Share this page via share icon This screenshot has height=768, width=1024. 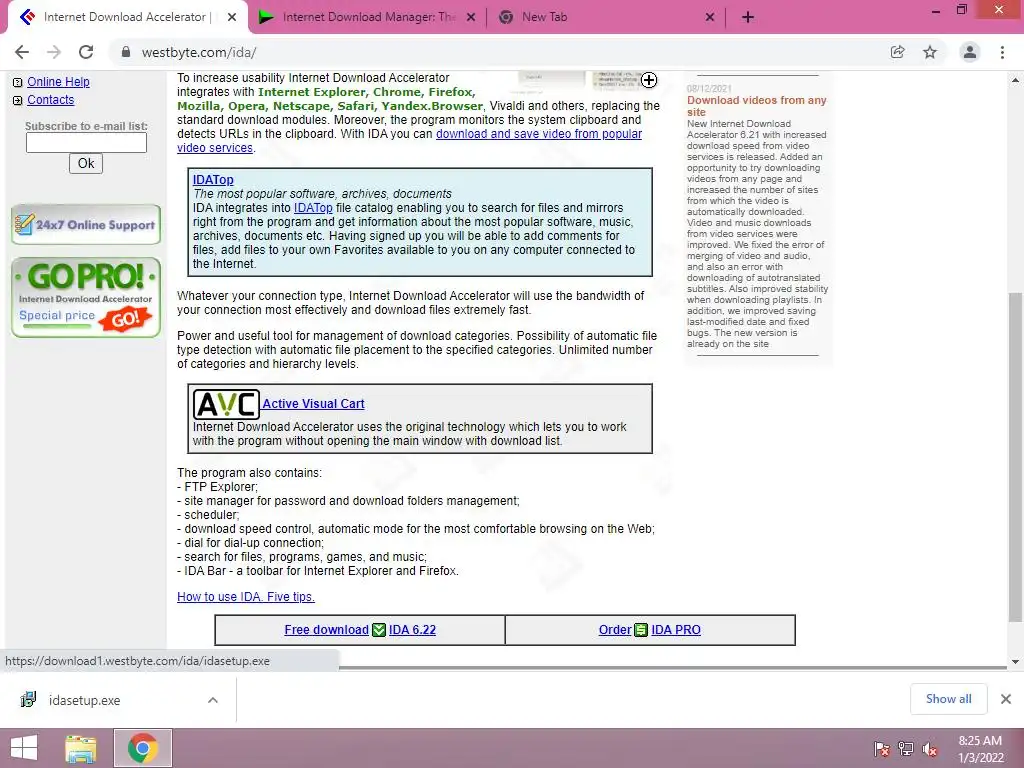(897, 52)
